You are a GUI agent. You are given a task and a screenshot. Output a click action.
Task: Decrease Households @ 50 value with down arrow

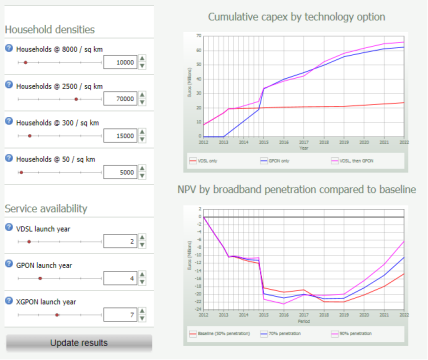click(x=142, y=176)
